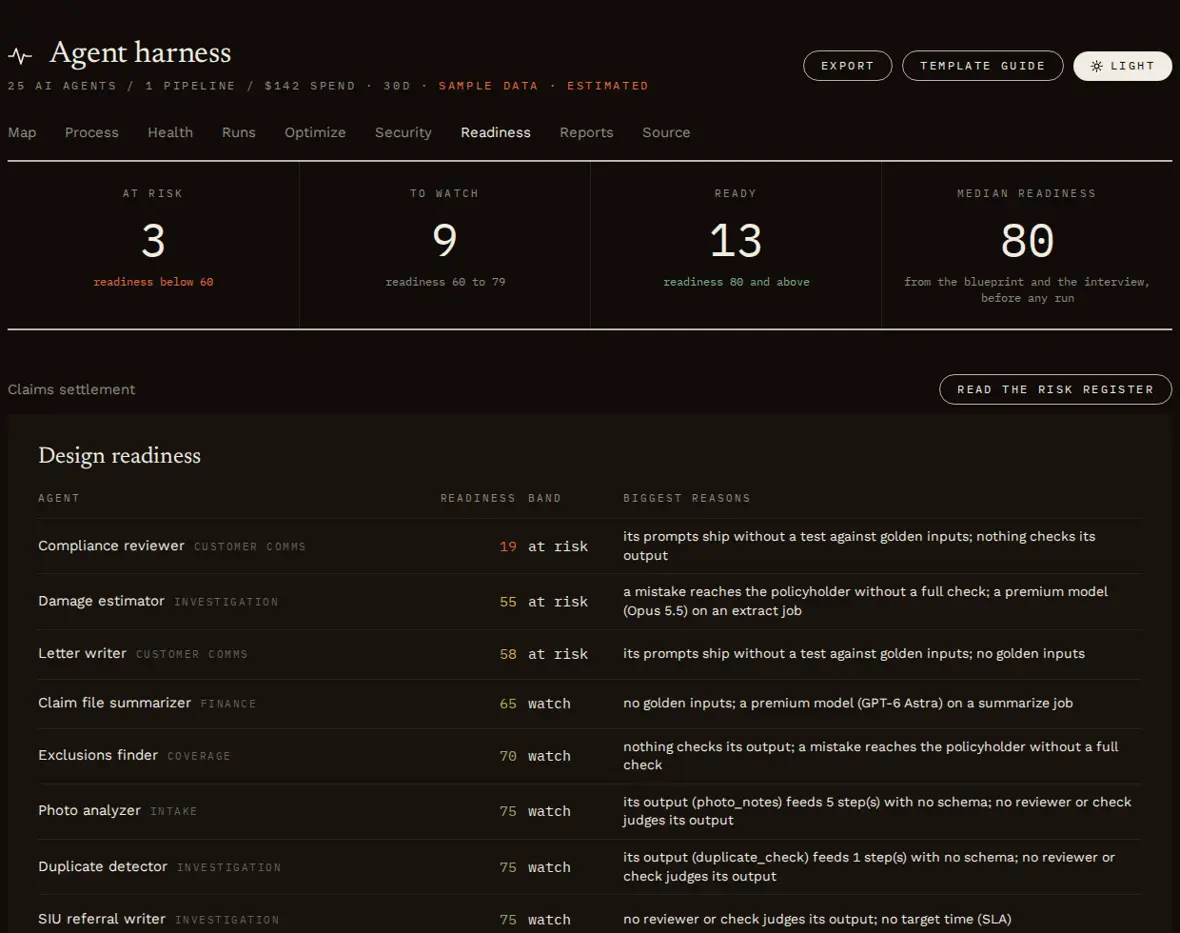Click the Export button

[847, 66]
